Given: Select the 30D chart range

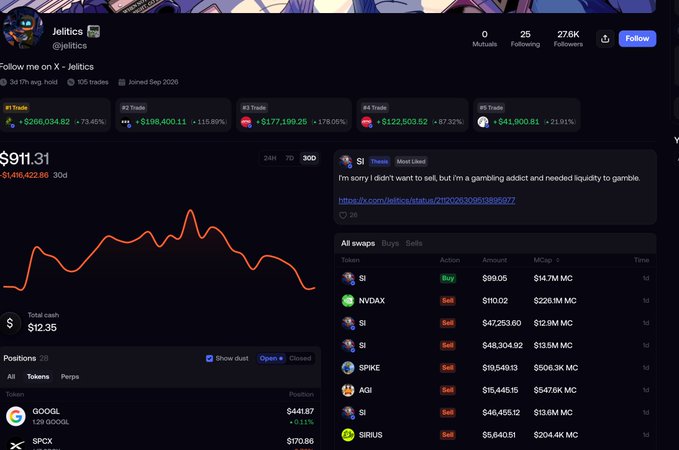Looking at the screenshot, I should 309,158.
